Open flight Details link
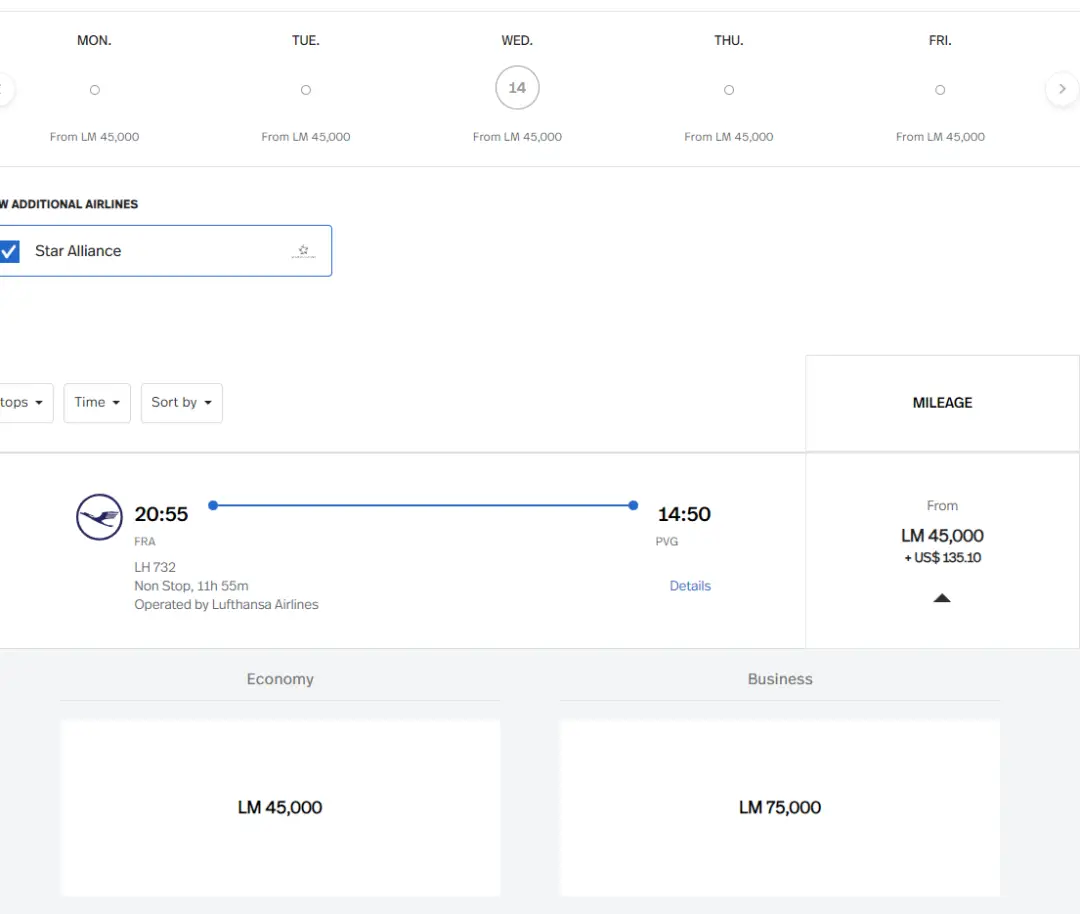The width and height of the screenshot is (1080, 914). click(690, 586)
